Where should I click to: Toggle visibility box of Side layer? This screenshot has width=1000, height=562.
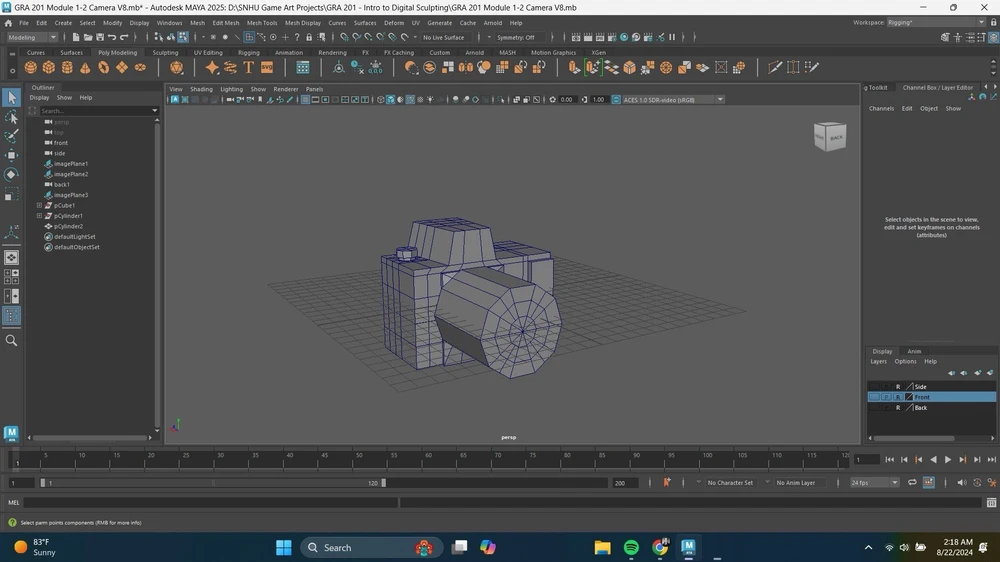click(x=874, y=387)
